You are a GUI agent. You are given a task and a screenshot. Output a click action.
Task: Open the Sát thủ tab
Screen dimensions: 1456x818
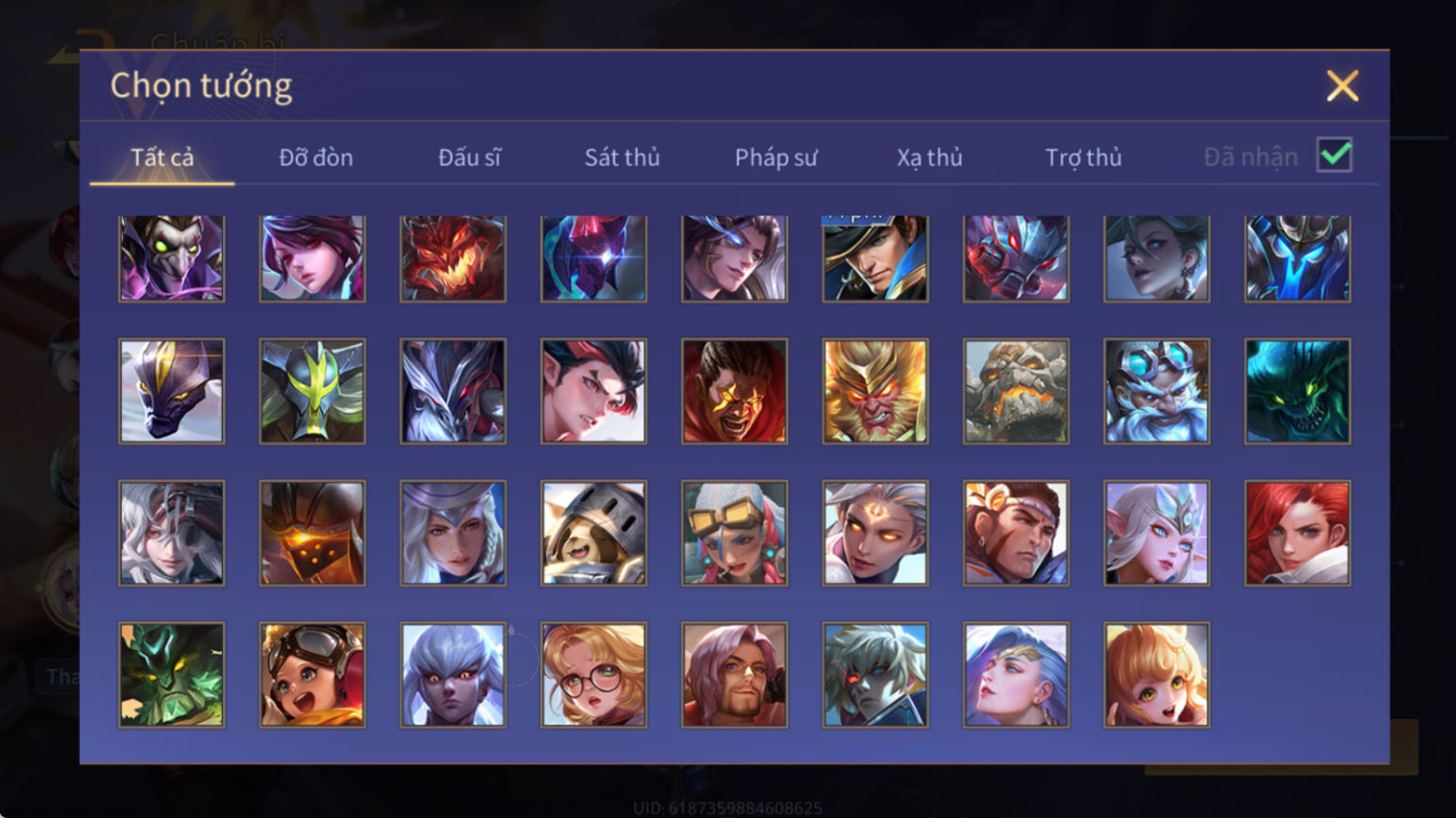(x=622, y=158)
